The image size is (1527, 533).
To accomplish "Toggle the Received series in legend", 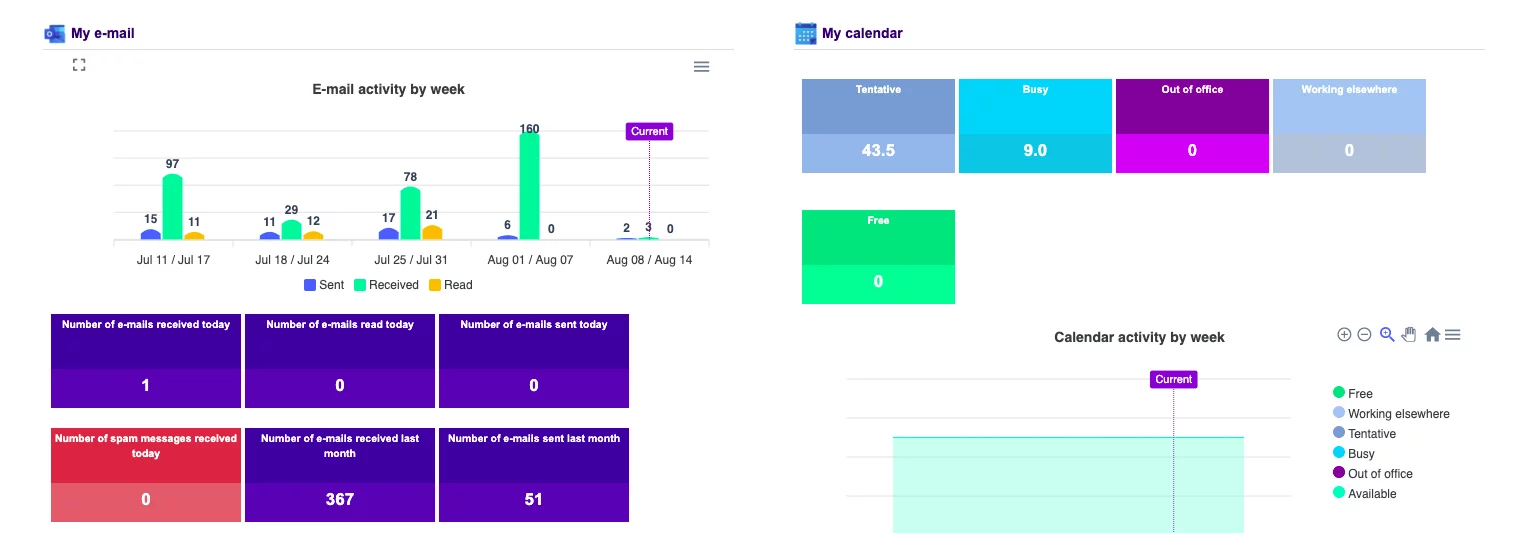I will click(x=386, y=285).
